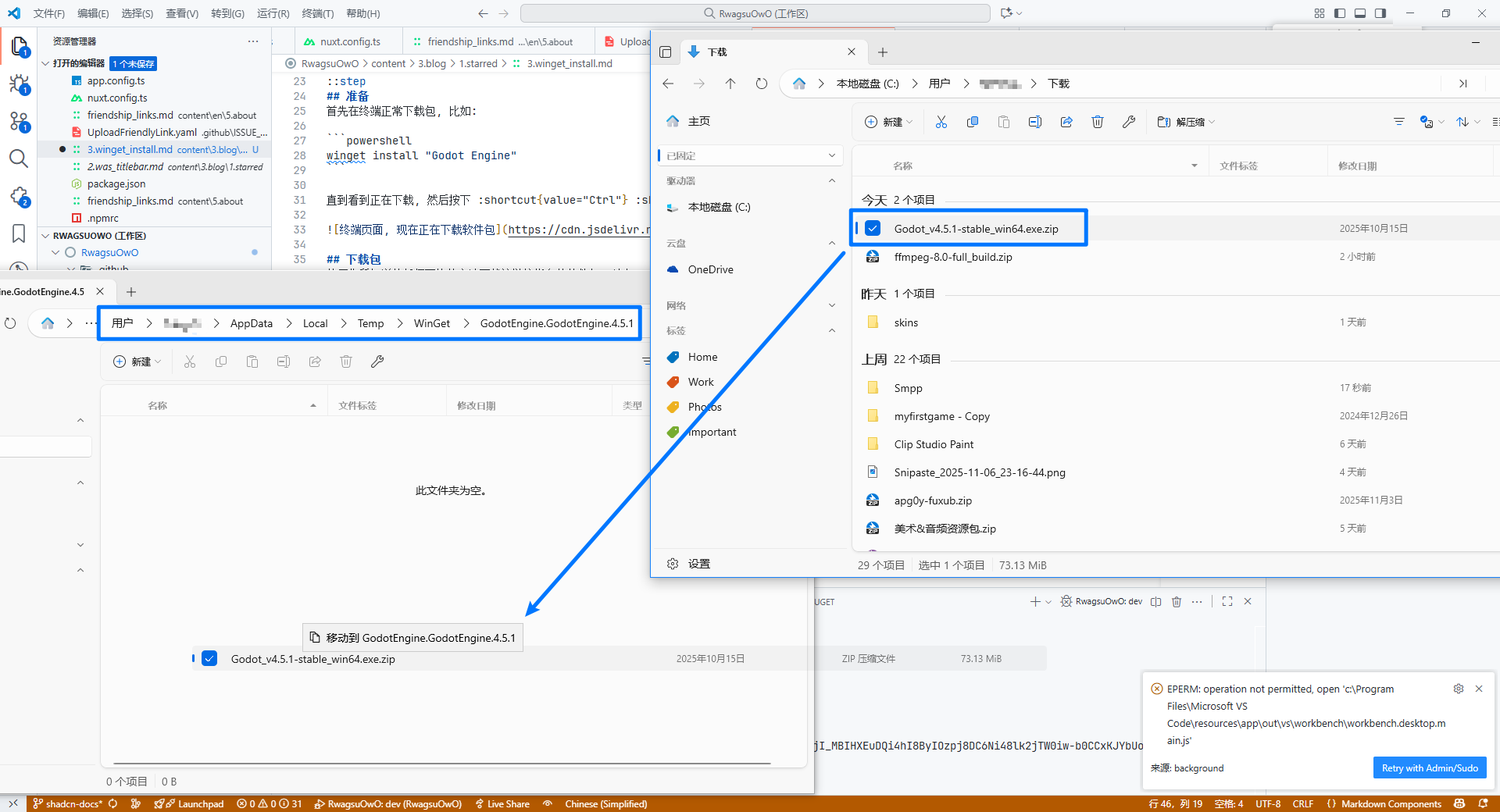Click the Live Share status bar button
This screenshot has width=1500, height=812.
[502, 803]
